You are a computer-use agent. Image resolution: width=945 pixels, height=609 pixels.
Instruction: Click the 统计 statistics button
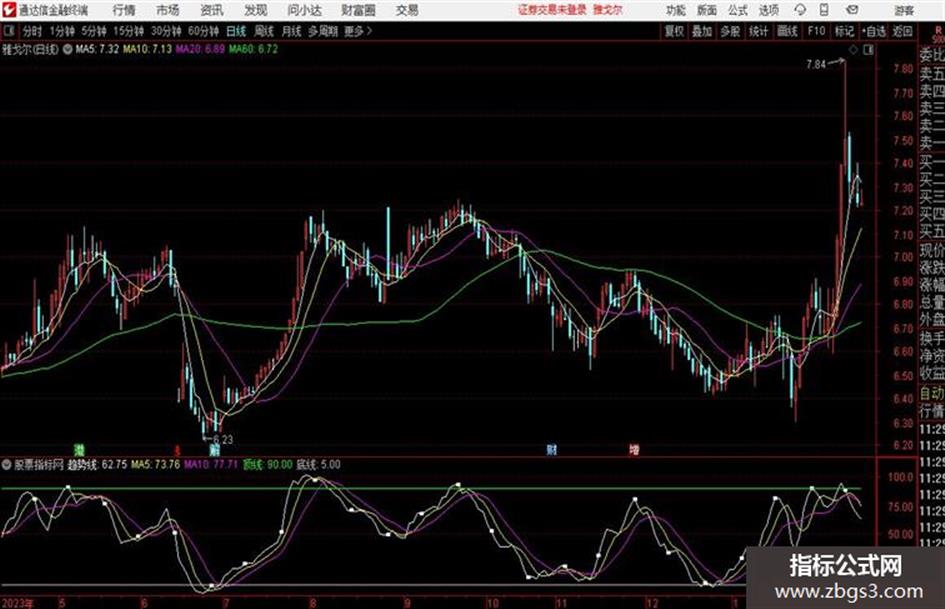[758, 31]
